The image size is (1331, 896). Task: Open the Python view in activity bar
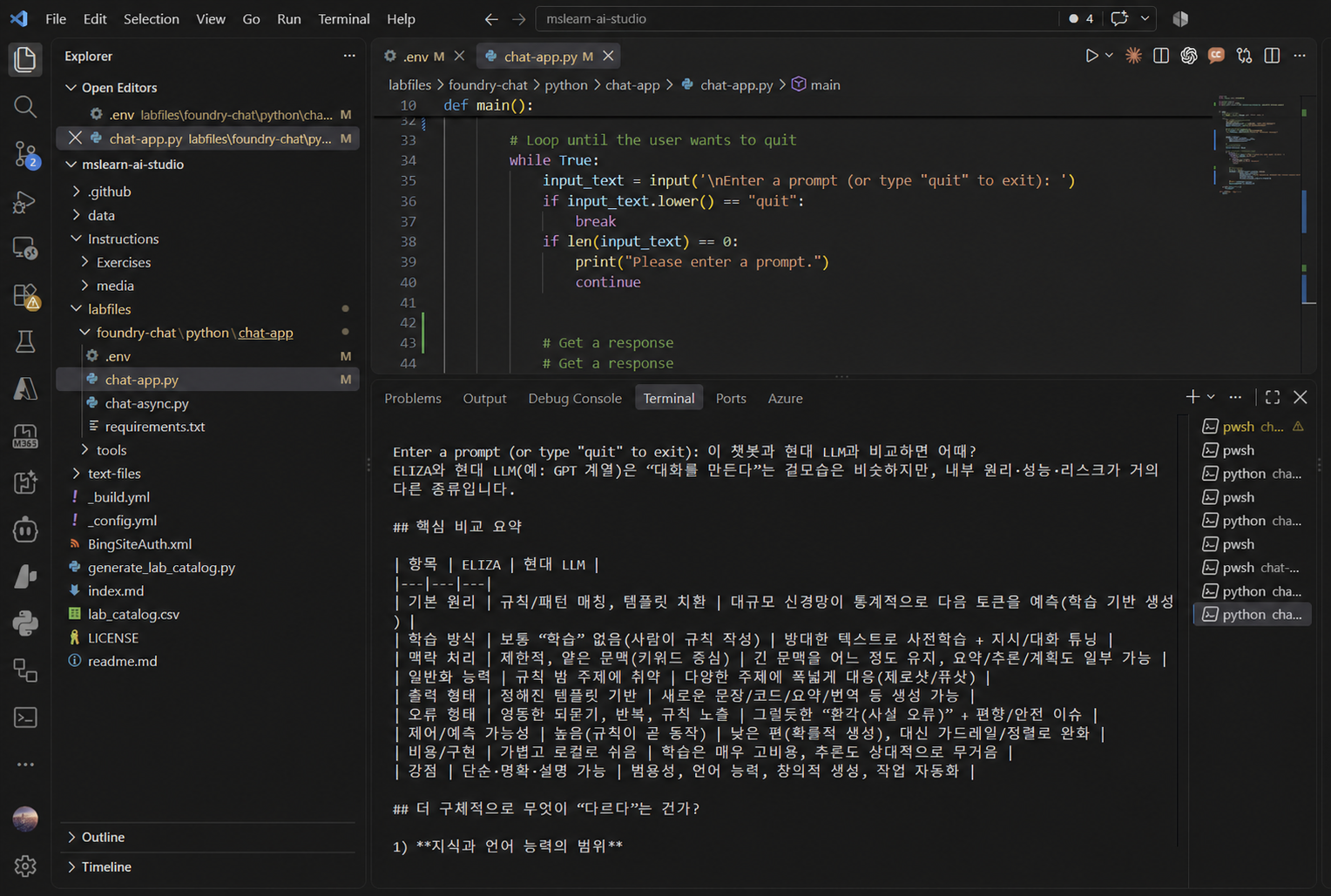(25, 623)
